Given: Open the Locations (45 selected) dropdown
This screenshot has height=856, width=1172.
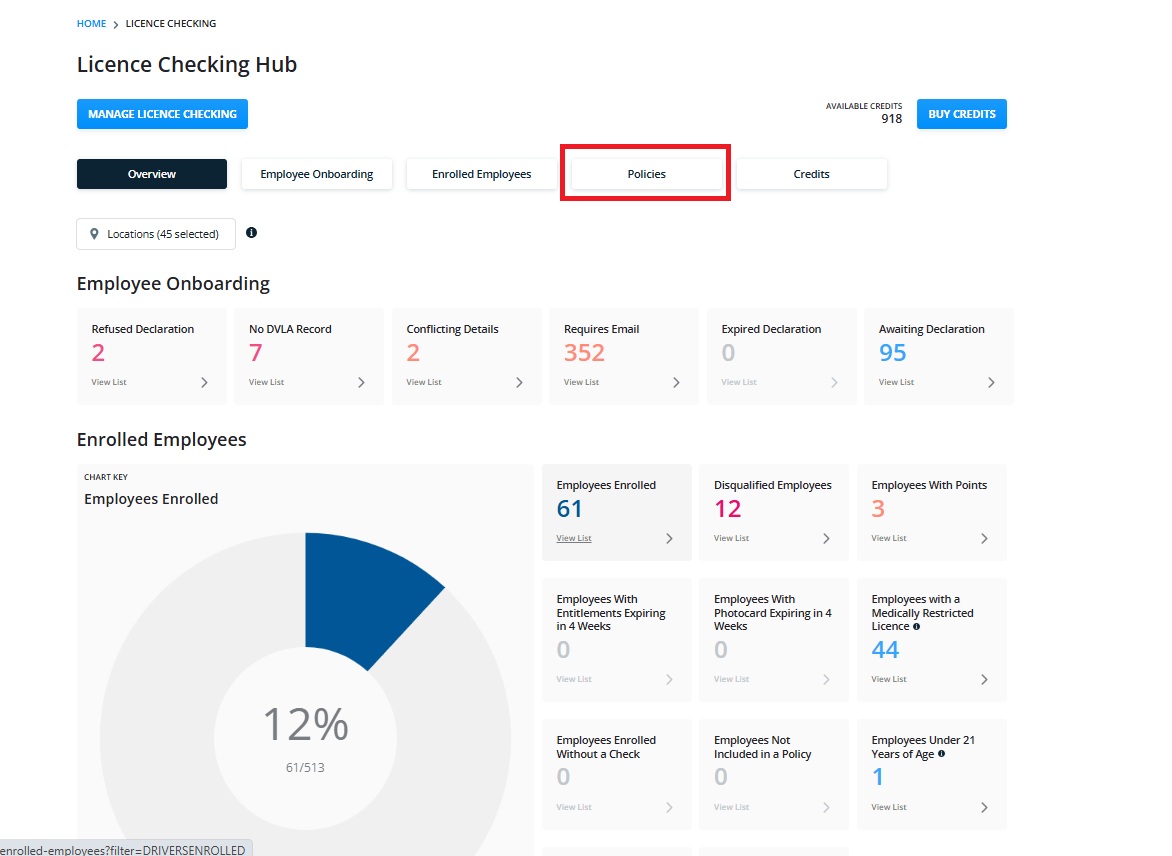Looking at the screenshot, I should click(x=155, y=234).
